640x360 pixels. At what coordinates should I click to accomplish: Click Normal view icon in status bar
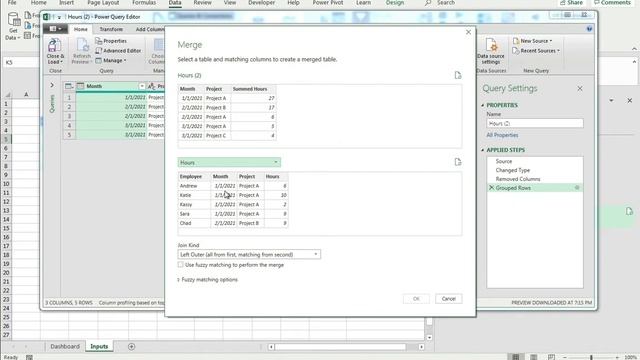click(516, 357)
